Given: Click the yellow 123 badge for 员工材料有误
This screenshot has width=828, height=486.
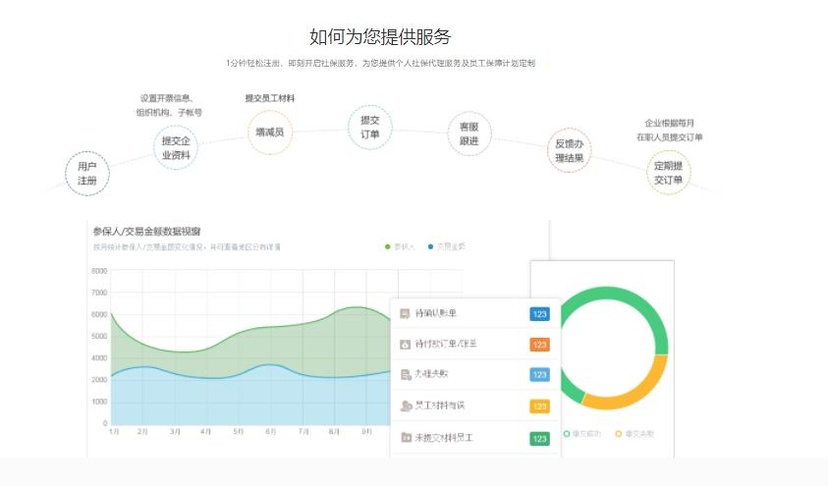Looking at the screenshot, I should click(x=539, y=406).
